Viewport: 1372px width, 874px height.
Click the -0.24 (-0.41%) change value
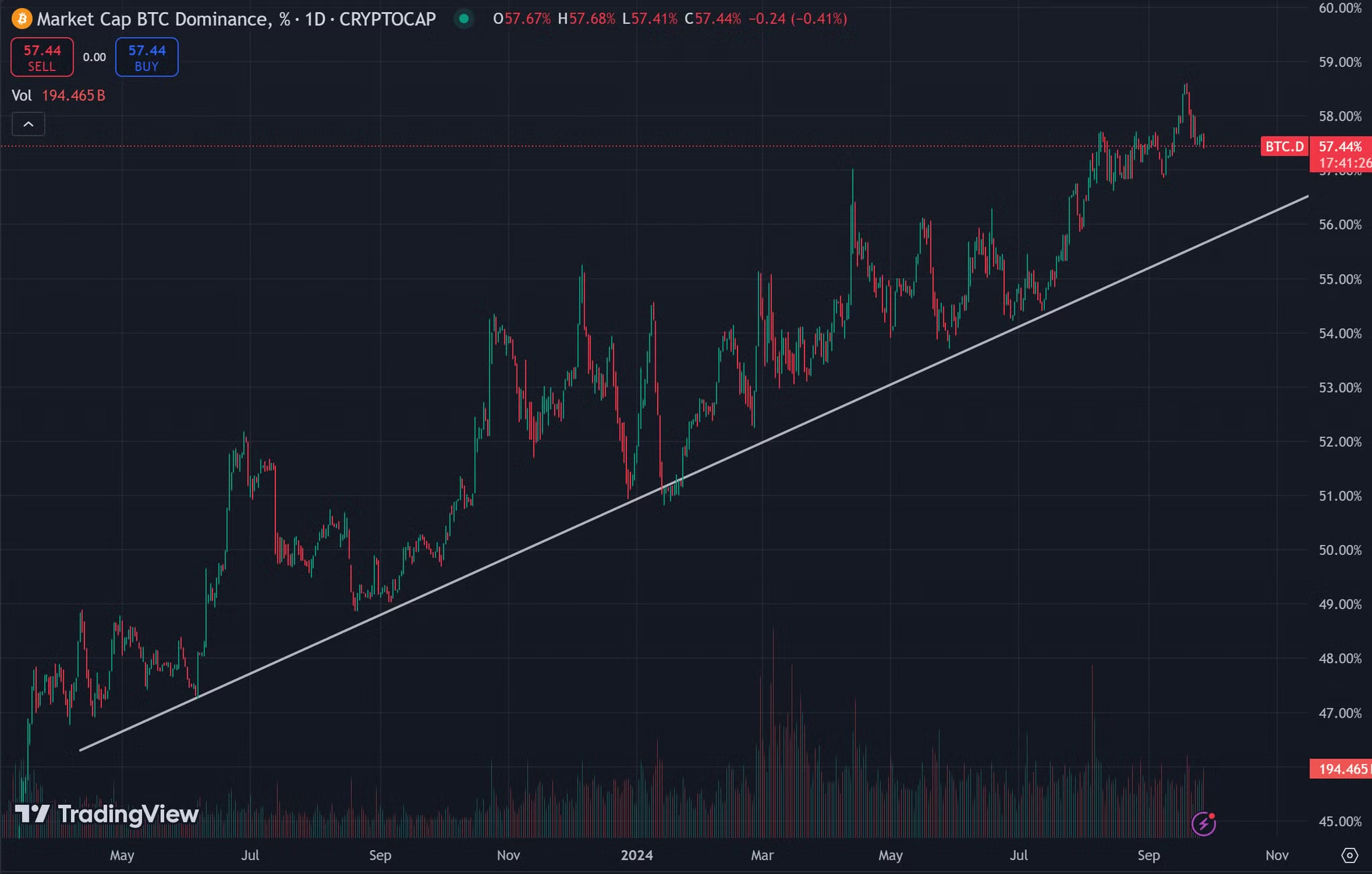coord(797,19)
